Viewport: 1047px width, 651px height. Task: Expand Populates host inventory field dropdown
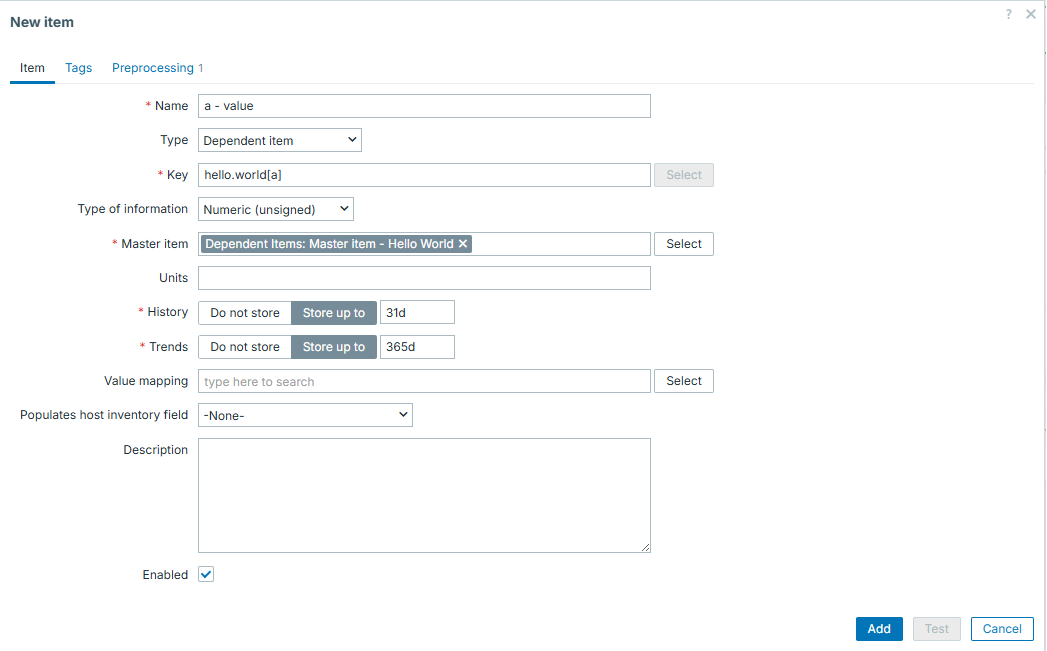point(305,415)
